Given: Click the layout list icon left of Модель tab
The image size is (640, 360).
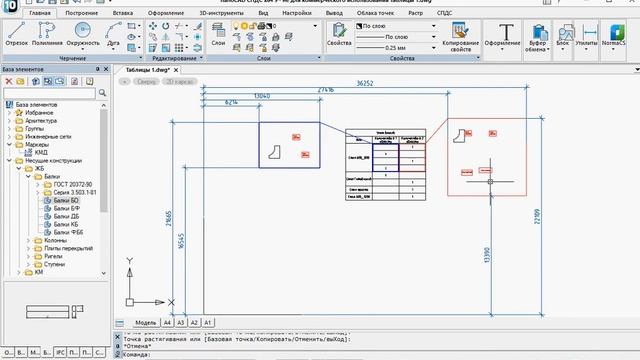Looking at the screenshot, I should (x=120, y=323).
